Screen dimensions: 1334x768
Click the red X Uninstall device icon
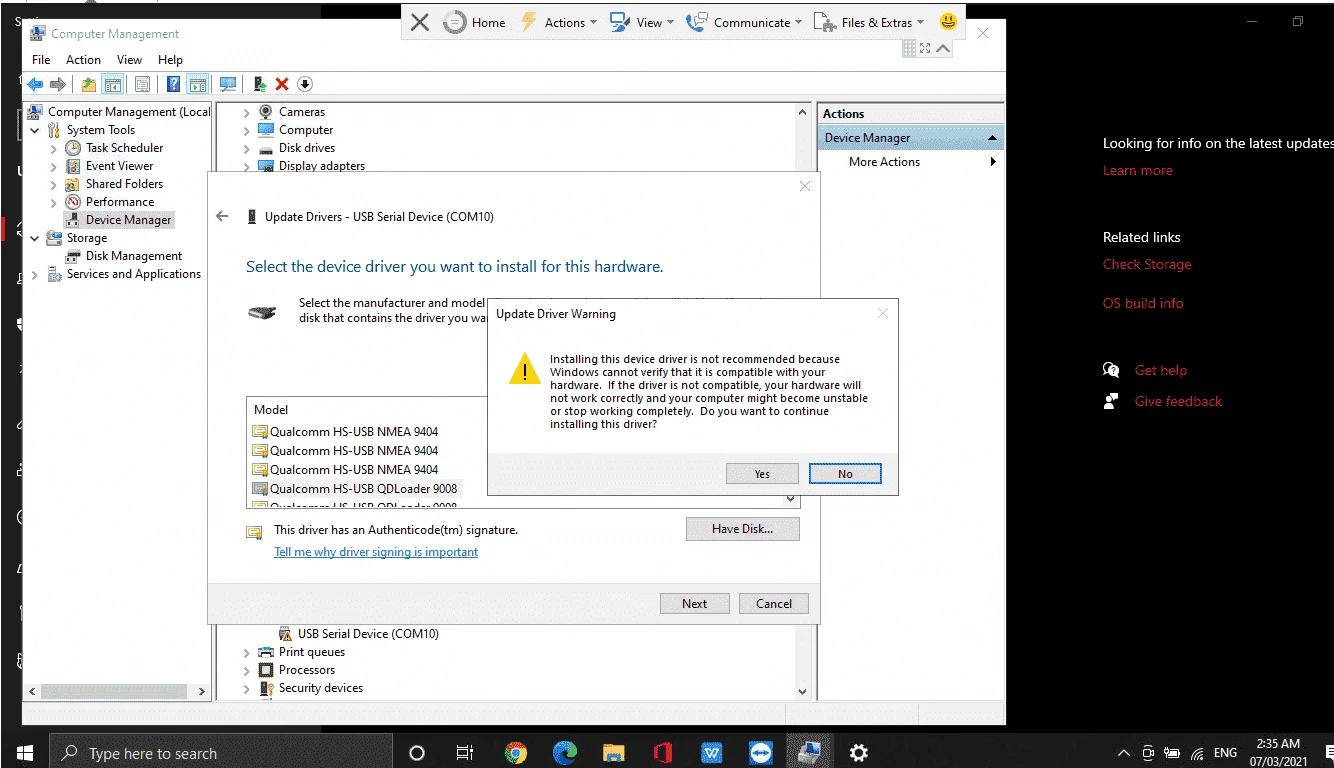click(x=282, y=85)
